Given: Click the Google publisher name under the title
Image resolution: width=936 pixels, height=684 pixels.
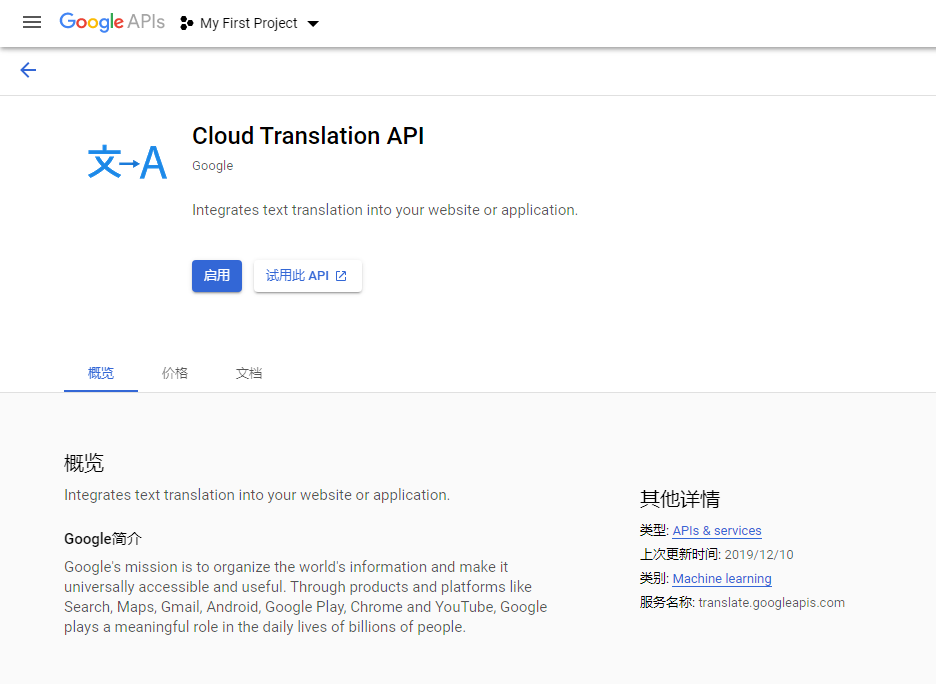Looking at the screenshot, I should (213, 166).
